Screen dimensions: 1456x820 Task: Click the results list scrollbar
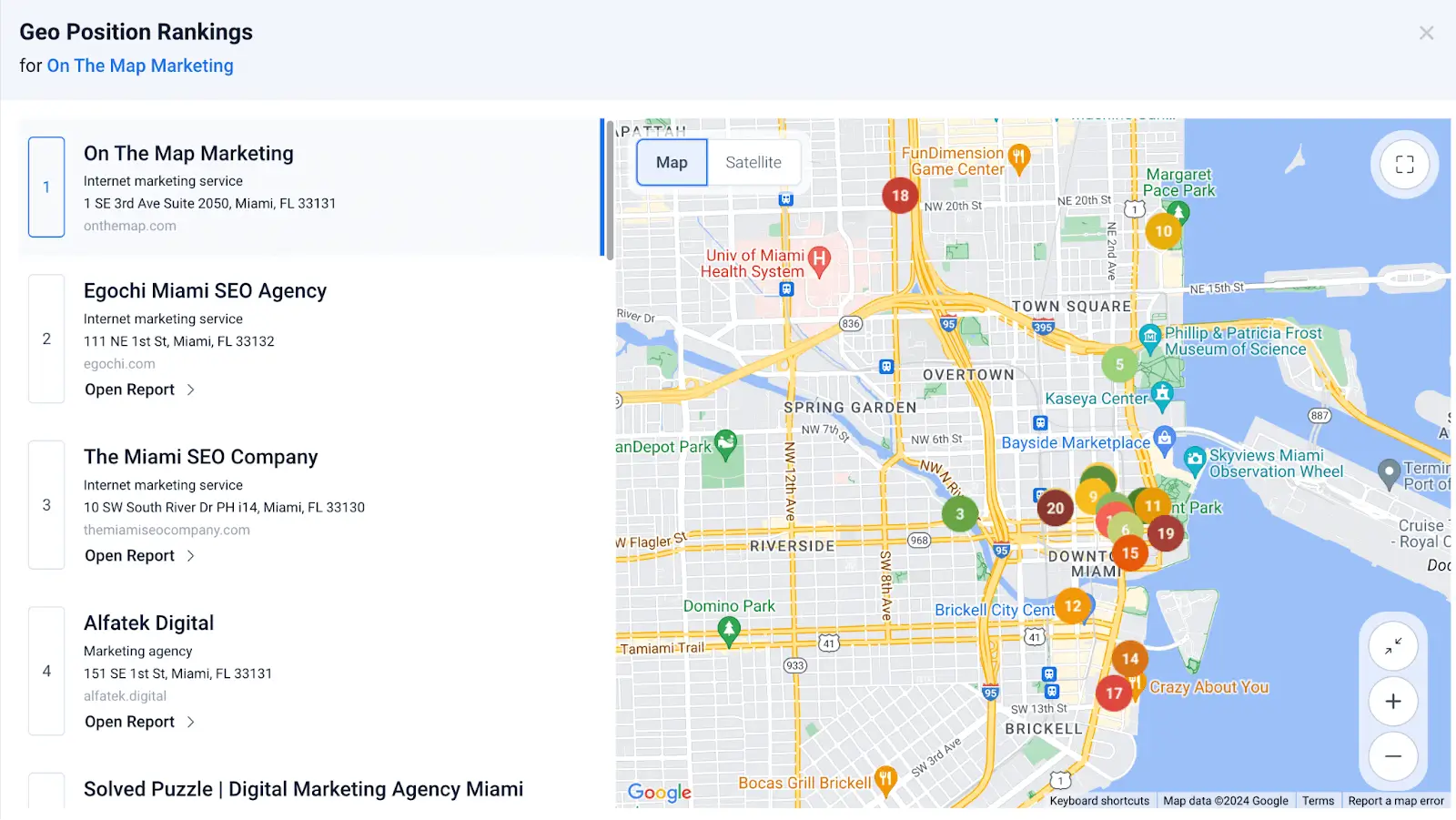click(x=610, y=191)
